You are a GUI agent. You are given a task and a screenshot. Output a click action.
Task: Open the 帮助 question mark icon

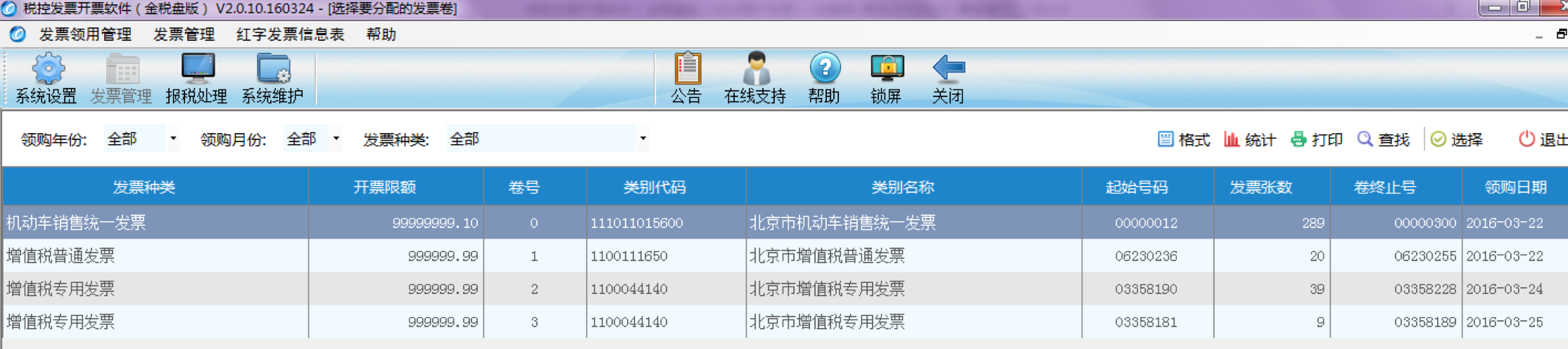coord(824,70)
